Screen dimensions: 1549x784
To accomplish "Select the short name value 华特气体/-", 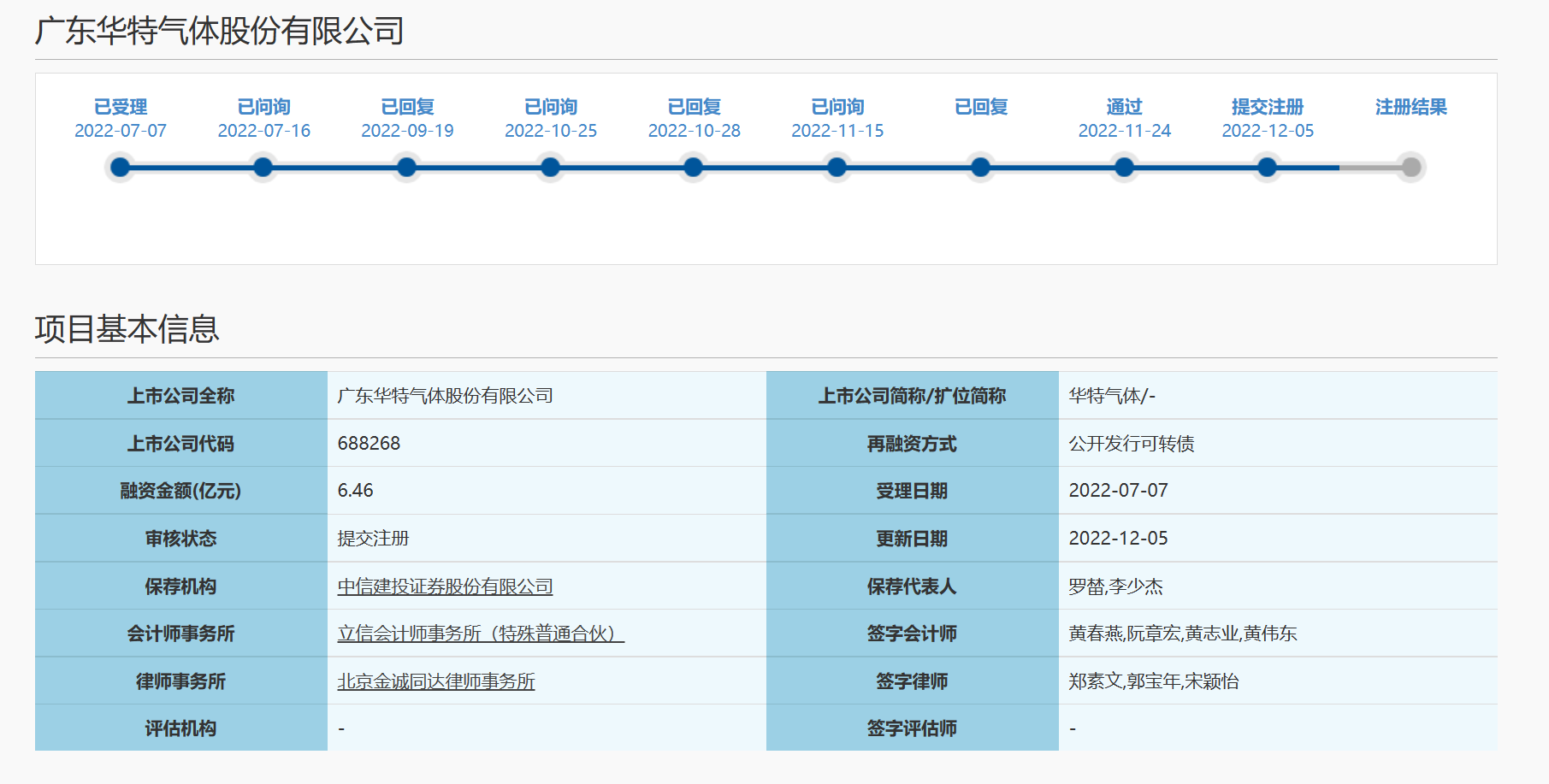I will coord(1112,396).
